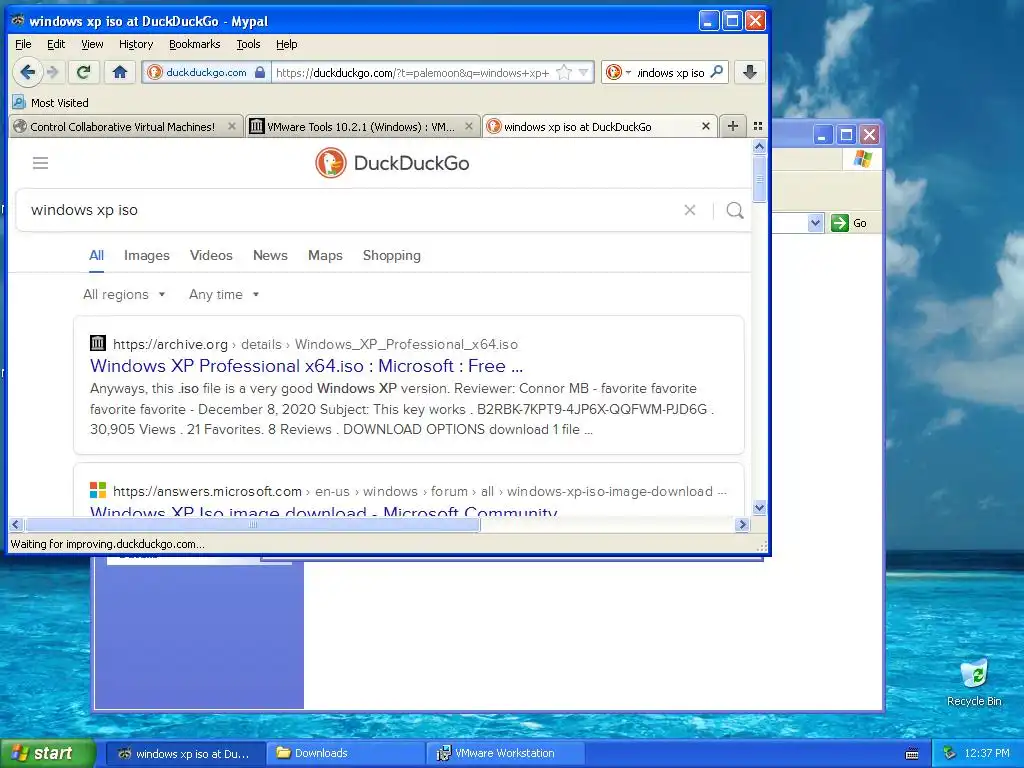Select windows xp iso Mypal taskbar button
The height and width of the screenshot is (768, 1024).
pyautogui.click(x=185, y=754)
